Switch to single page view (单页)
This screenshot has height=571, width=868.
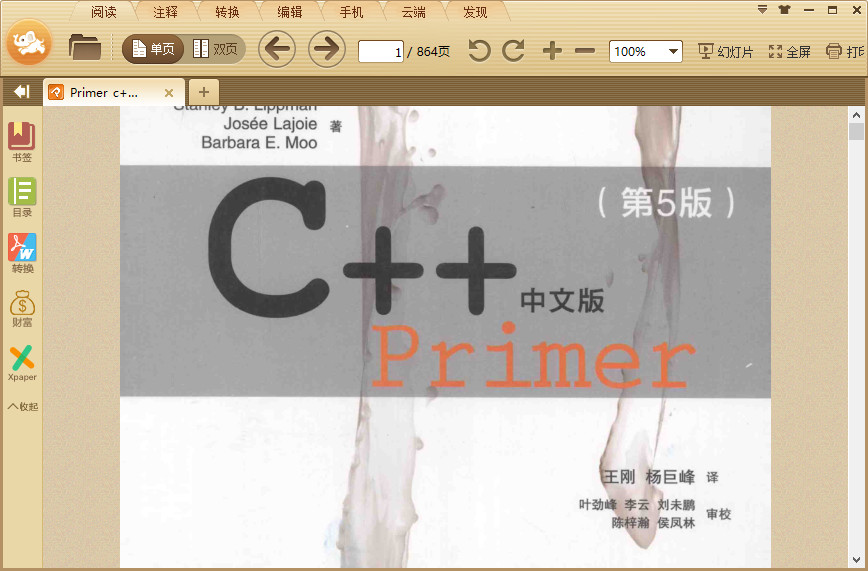(153, 49)
